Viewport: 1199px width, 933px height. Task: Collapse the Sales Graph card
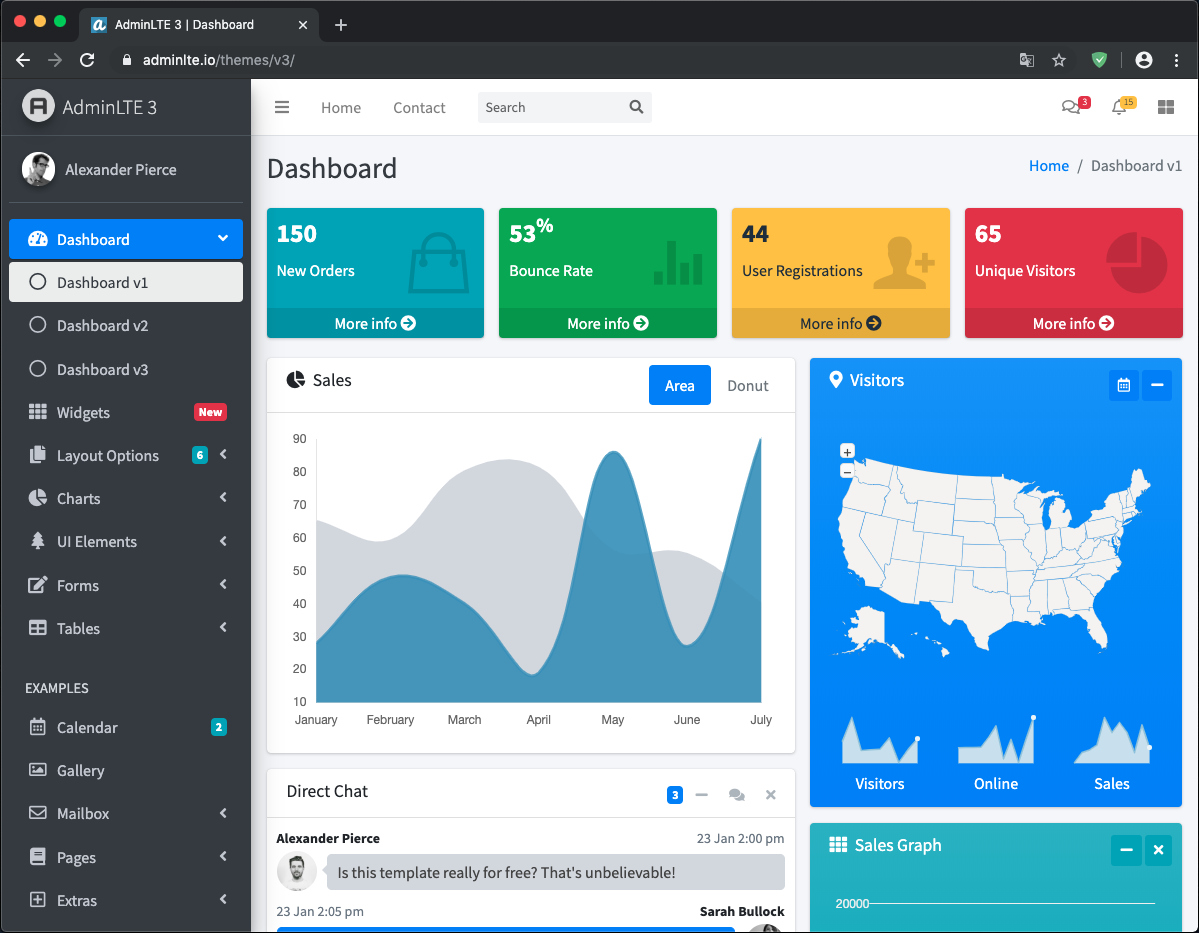tap(1126, 850)
